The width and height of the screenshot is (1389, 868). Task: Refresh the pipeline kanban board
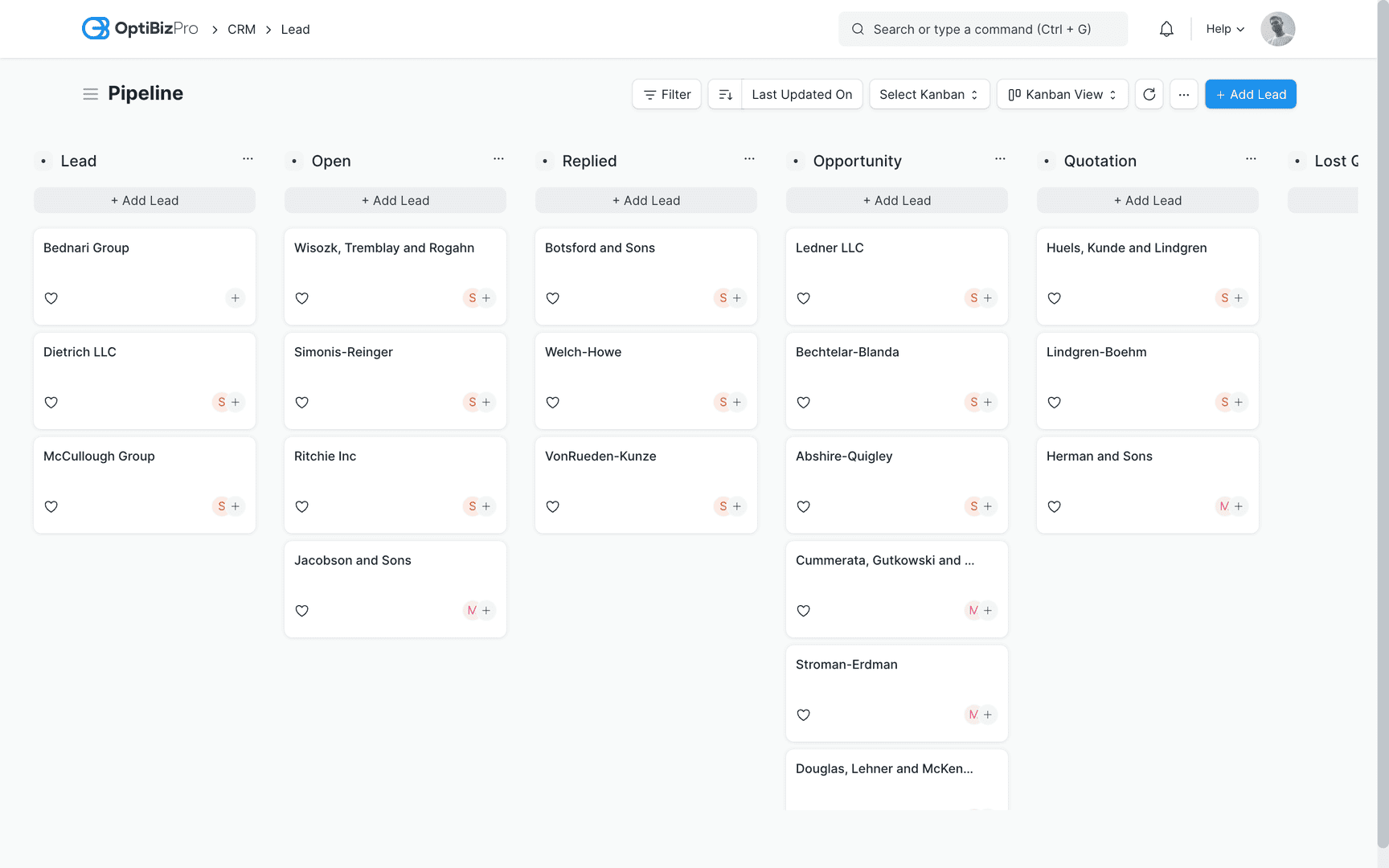coord(1149,94)
